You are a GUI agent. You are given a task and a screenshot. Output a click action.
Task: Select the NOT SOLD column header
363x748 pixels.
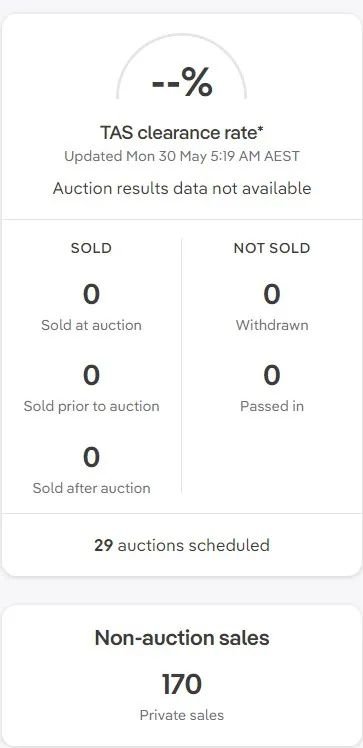(272, 248)
